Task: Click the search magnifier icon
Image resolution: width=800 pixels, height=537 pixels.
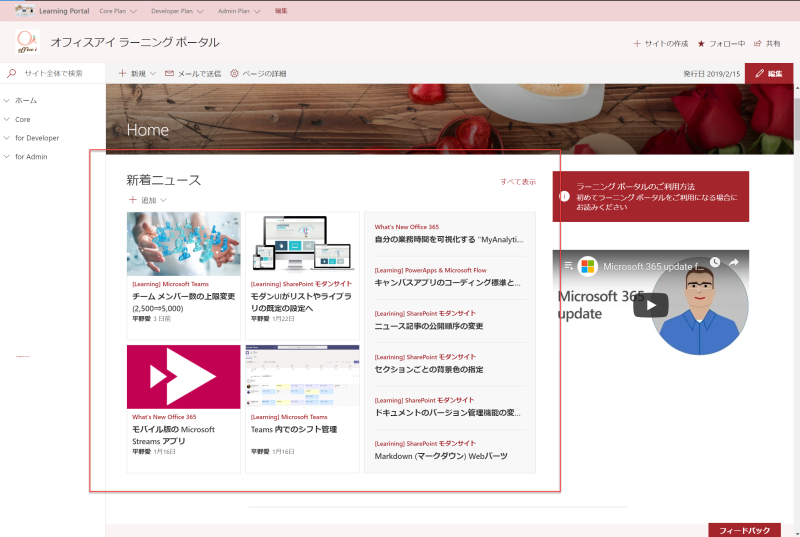Action: pyautogui.click(x=11, y=73)
